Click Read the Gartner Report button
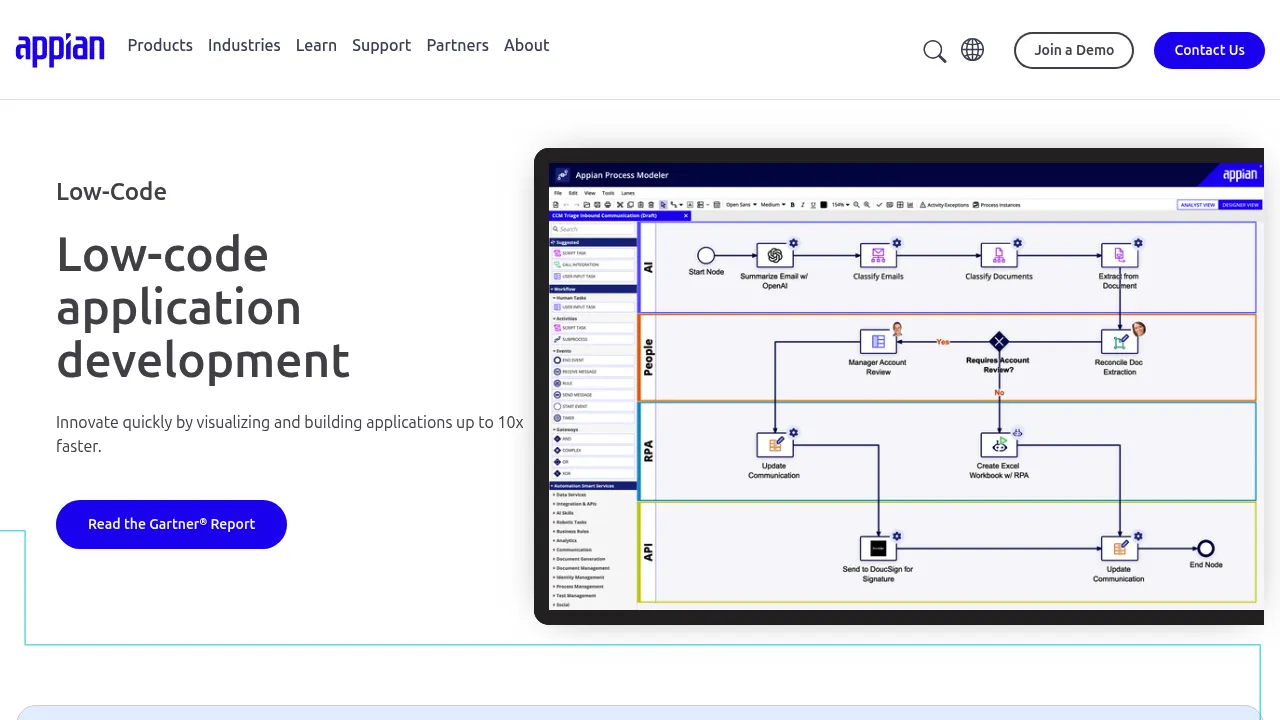The width and height of the screenshot is (1280, 720). click(171, 524)
